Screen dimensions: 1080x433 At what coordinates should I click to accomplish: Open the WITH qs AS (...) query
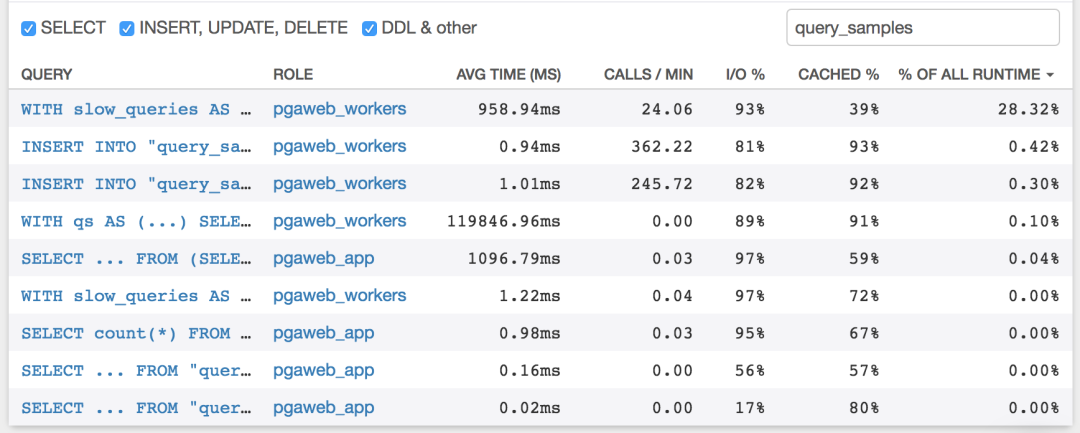136,221
